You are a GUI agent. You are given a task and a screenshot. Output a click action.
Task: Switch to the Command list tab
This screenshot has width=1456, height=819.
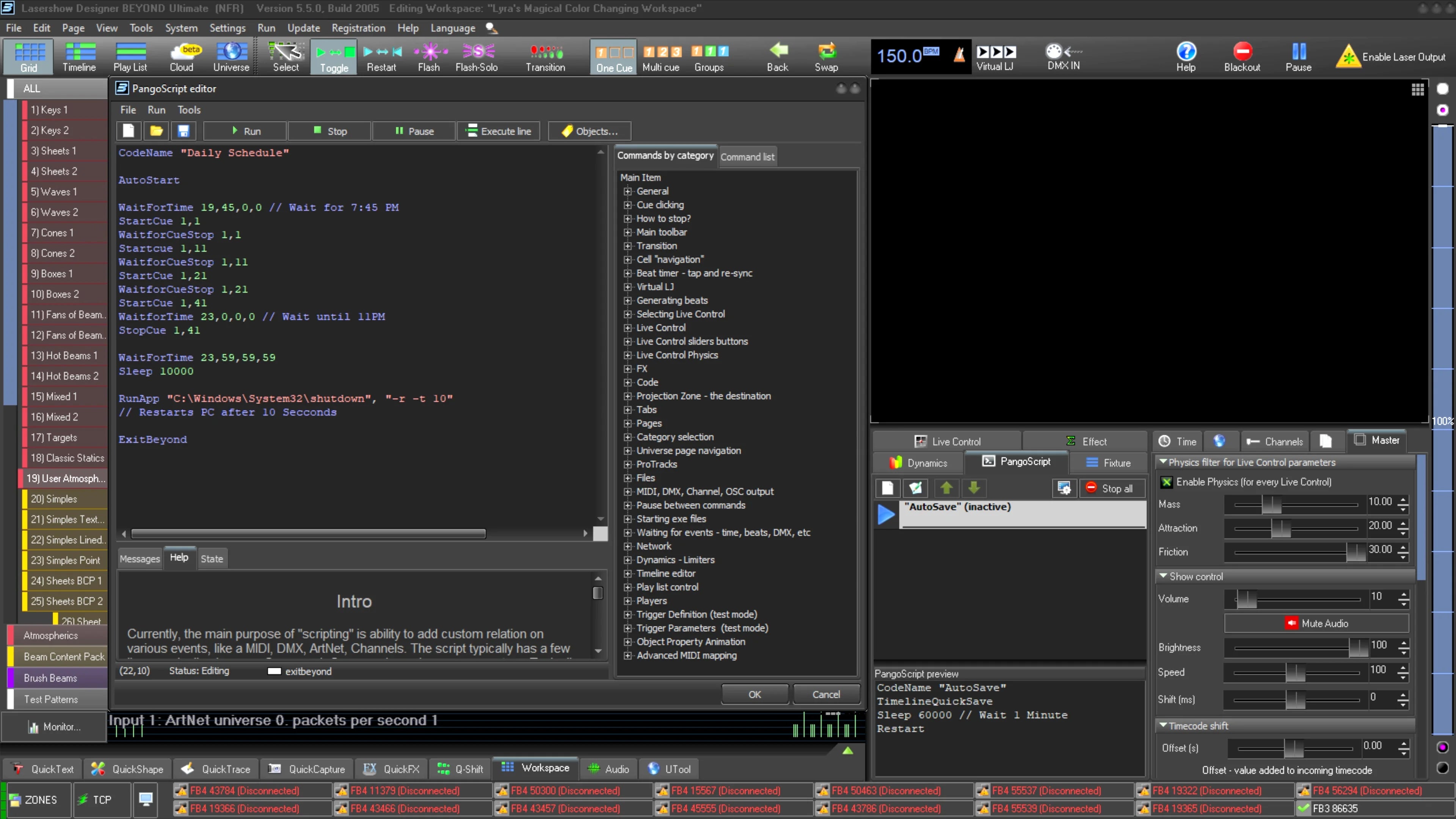coord(747,157)
